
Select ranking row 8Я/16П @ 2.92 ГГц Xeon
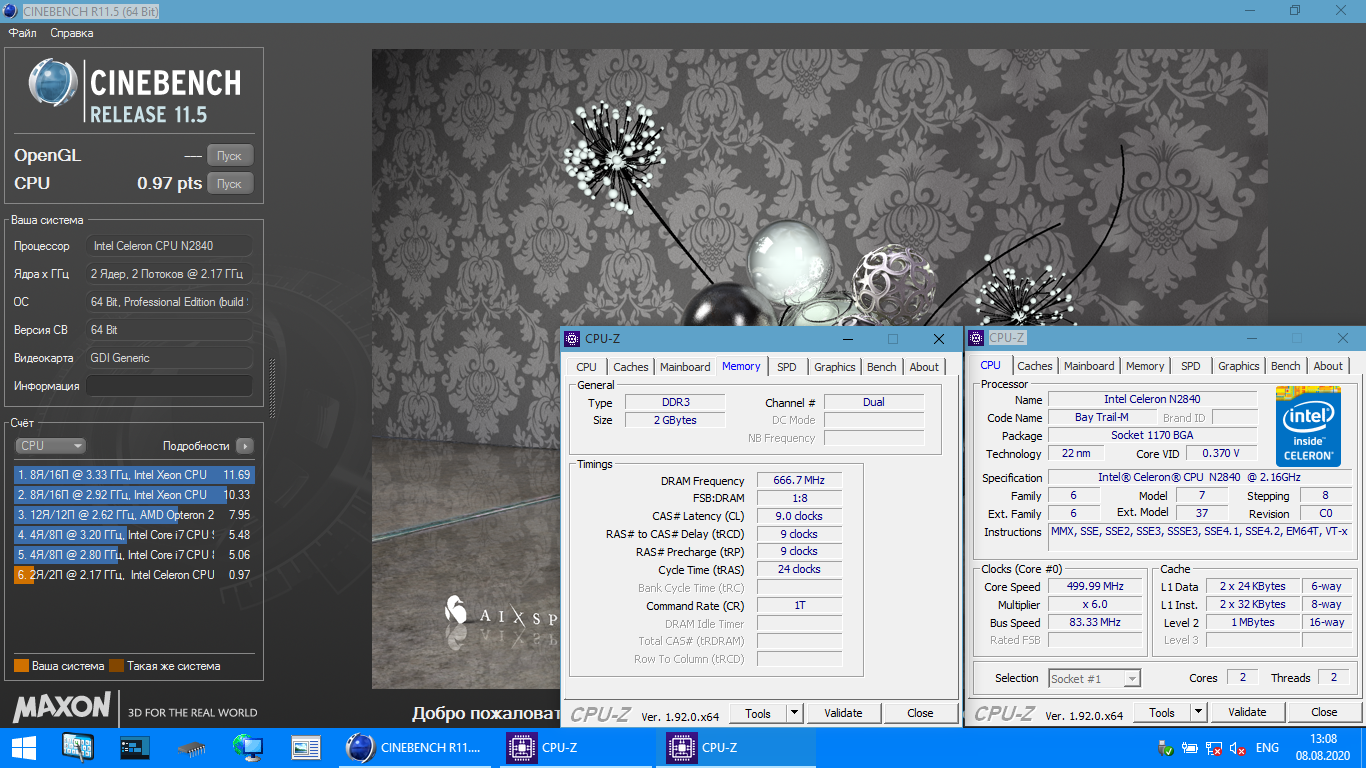134,495
